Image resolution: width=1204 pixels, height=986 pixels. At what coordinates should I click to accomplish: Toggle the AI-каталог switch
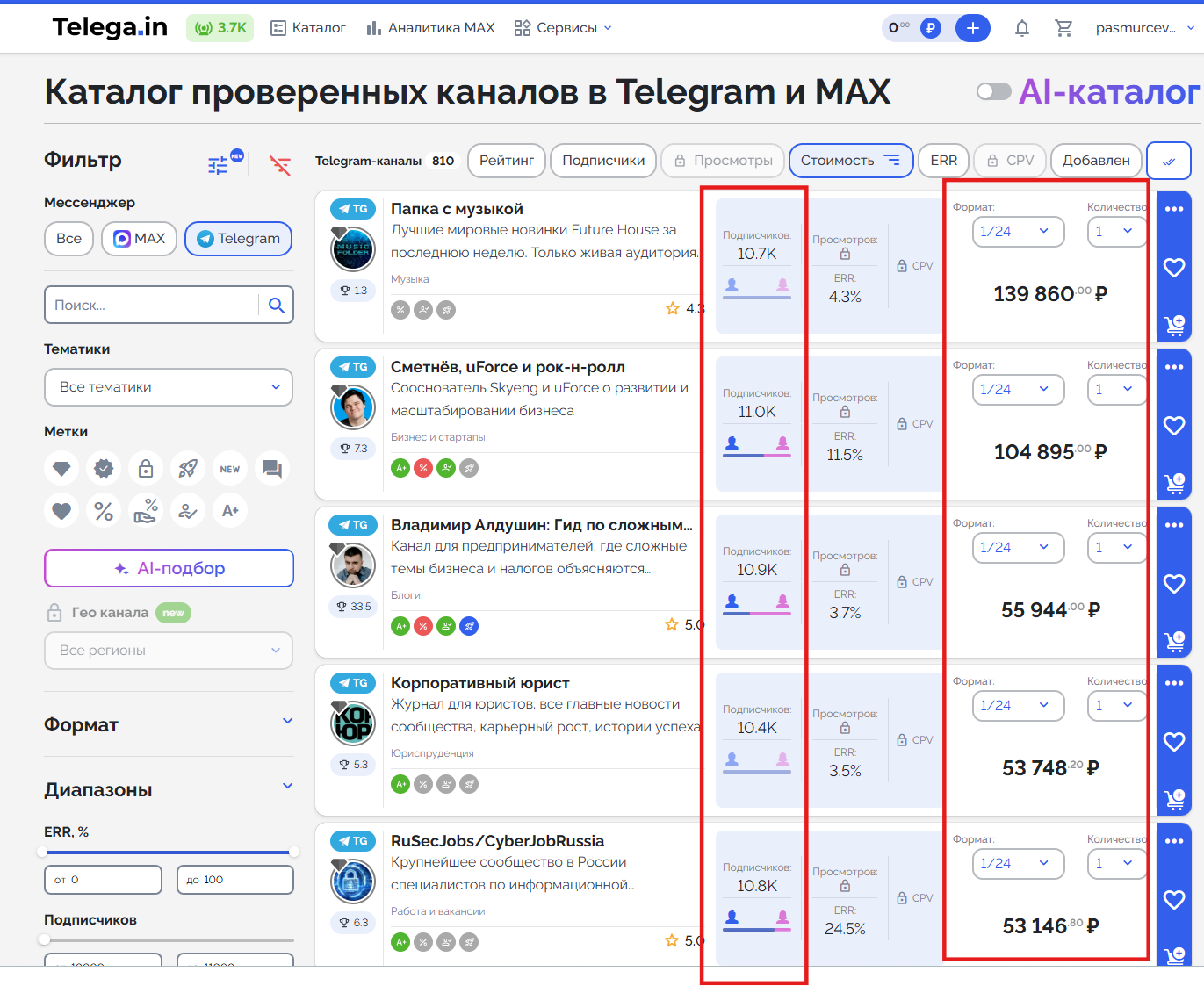994,91
